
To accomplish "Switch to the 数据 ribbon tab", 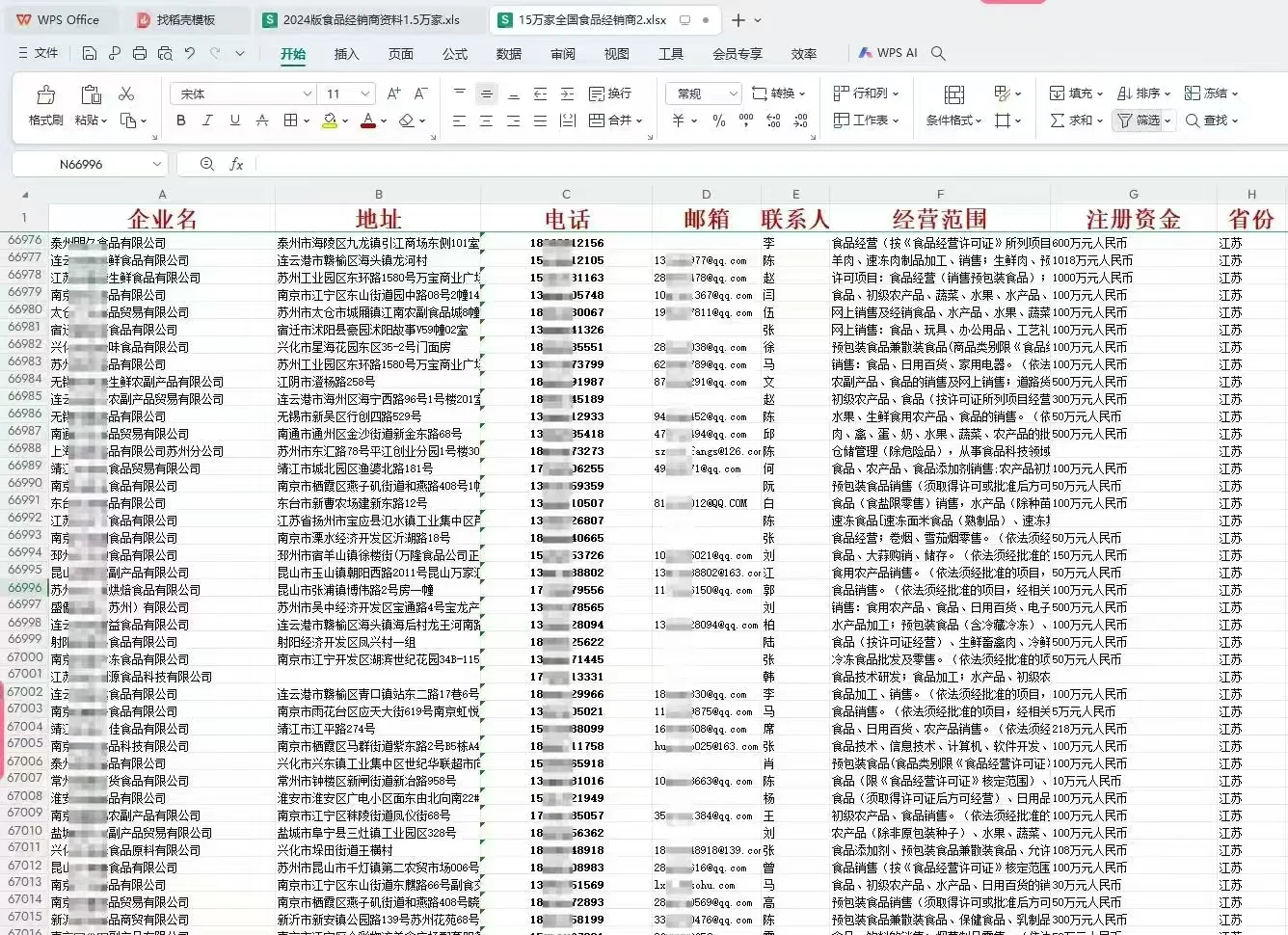I will (508, 54).
